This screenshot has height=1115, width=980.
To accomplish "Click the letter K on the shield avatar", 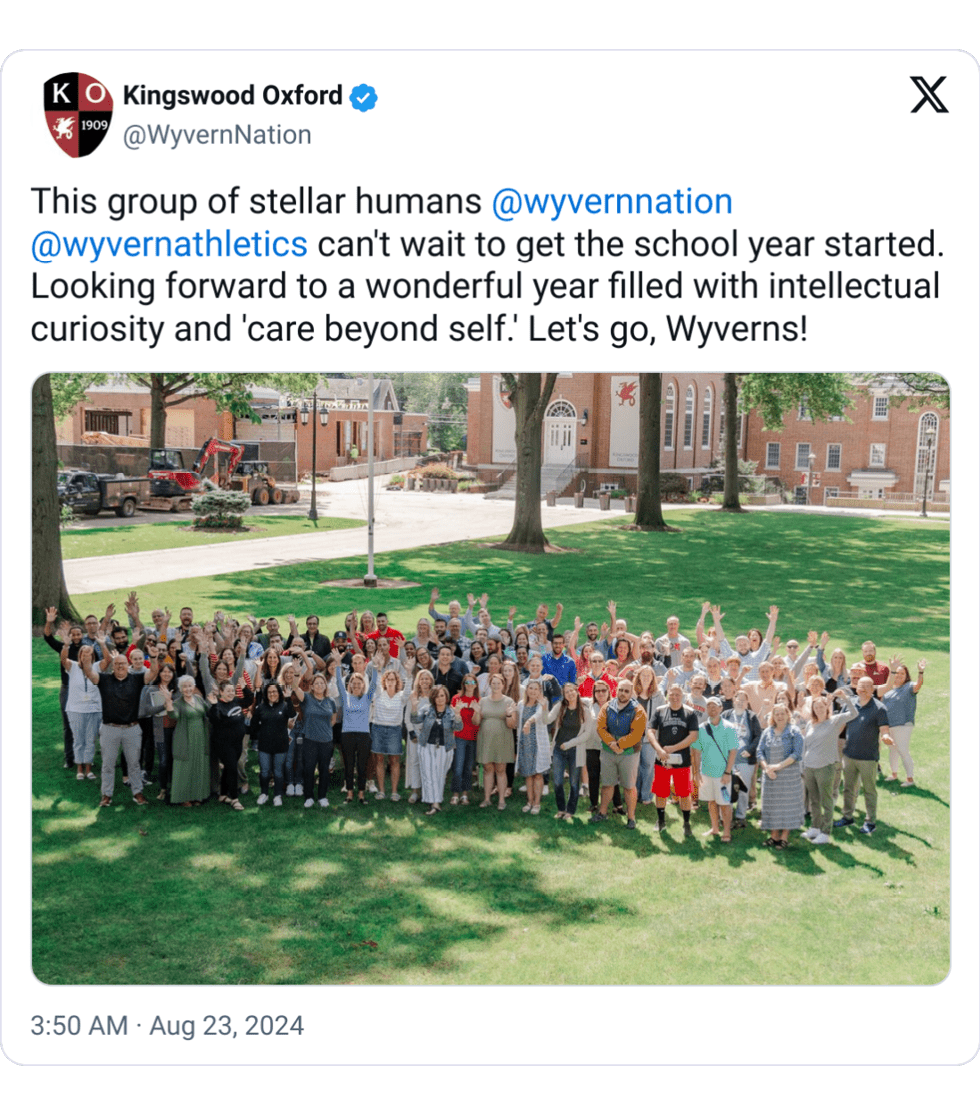I will tap(62, 92).
